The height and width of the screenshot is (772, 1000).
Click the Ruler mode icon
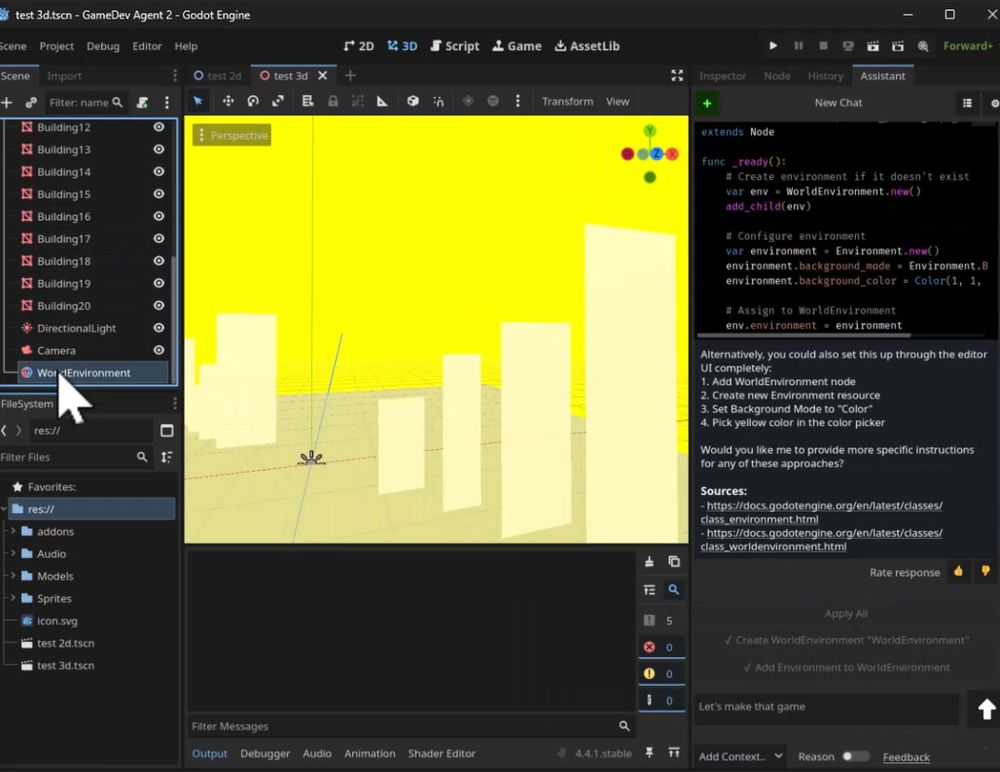382,101
